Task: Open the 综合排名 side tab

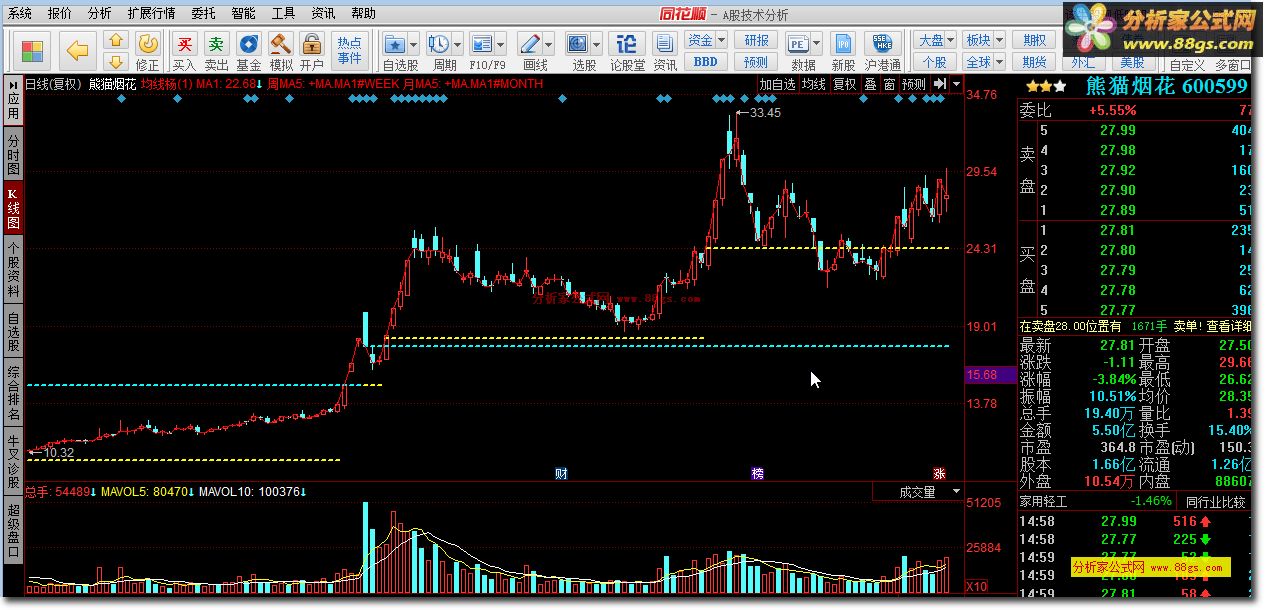Action: [x=13, y=393]
